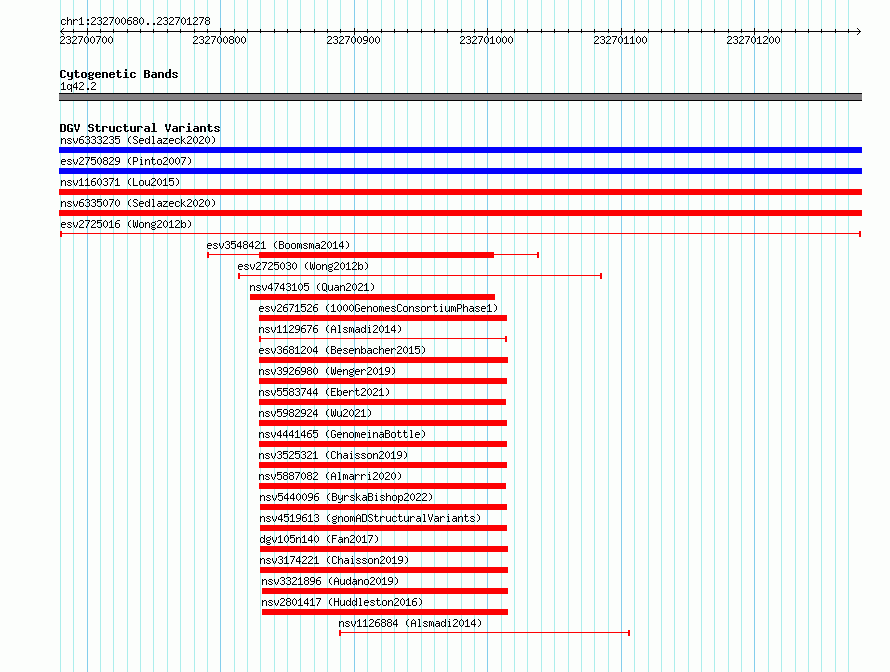This screenshot has height=672, width=890.
Task: Select nsv2801417 (Huddleston2016) variant
Action: [342, 602]
